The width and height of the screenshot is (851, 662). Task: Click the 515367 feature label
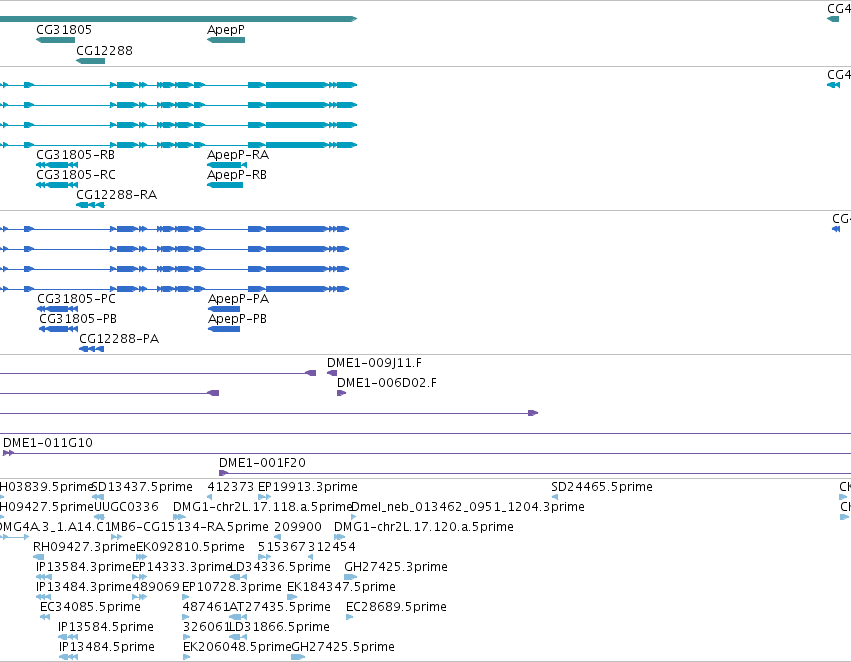coord(282,547)
